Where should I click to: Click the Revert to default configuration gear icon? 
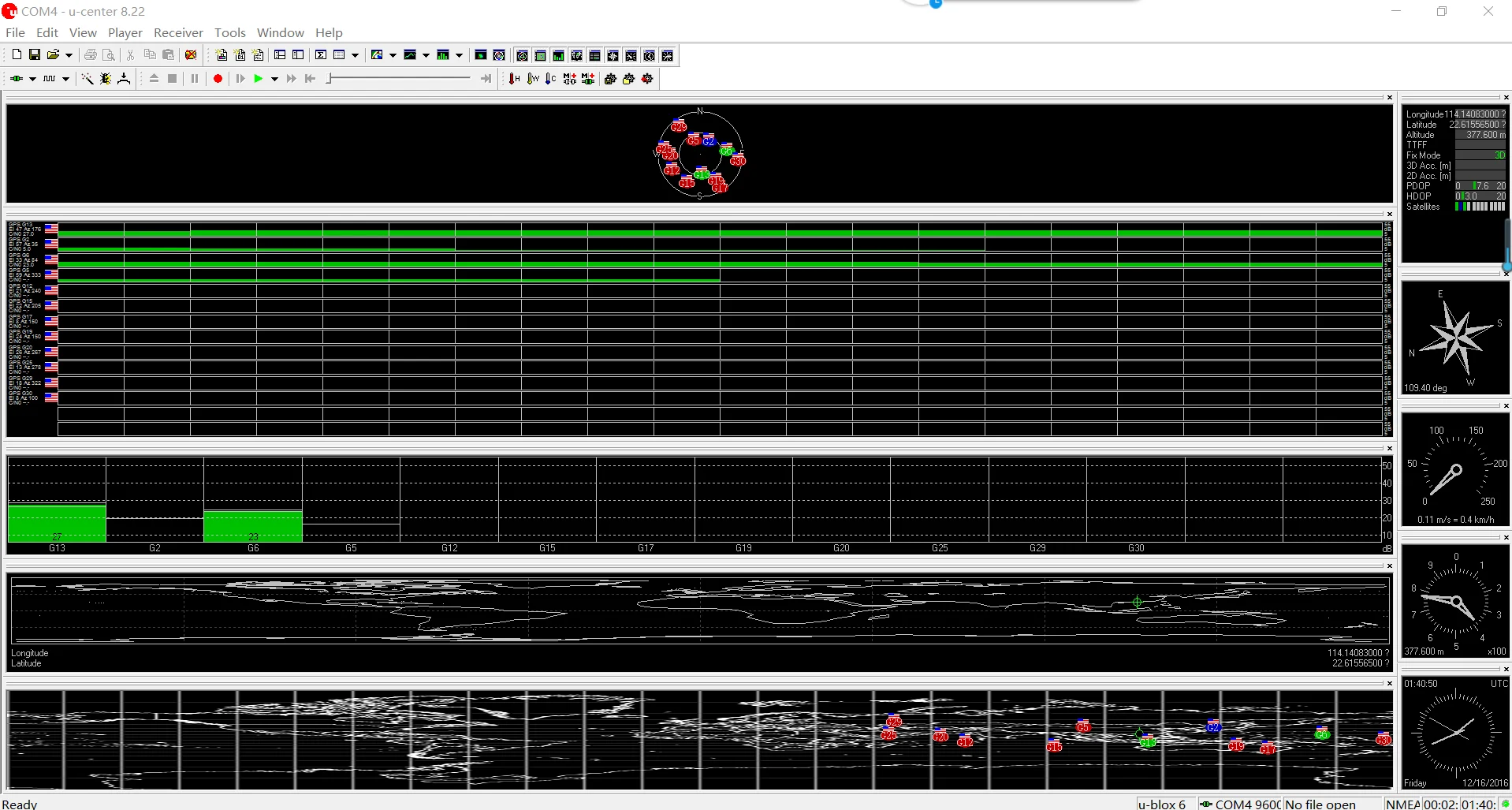[647, 79]
